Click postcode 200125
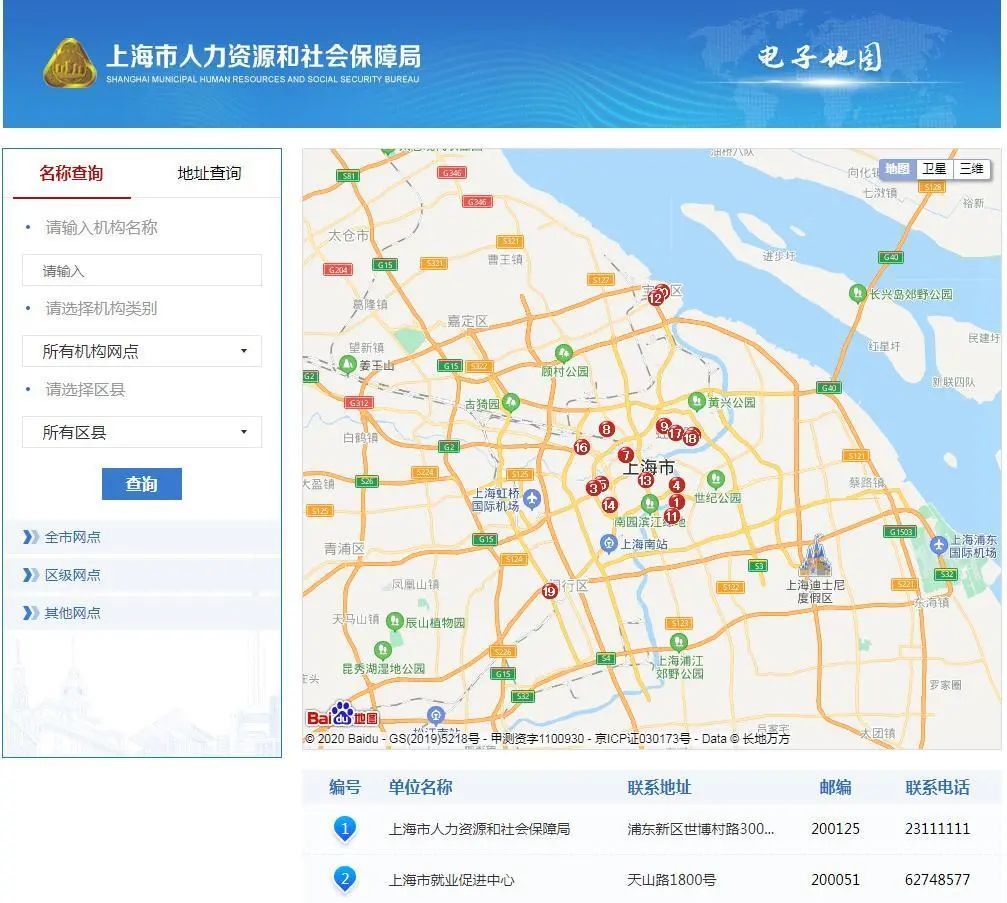Viewport: 1007px width, 903px height. pos(836,829)
